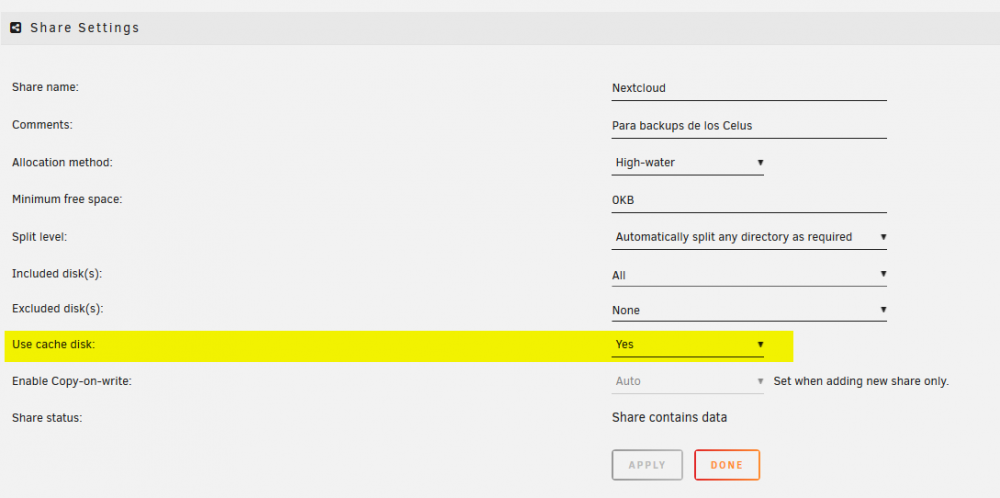Click the 'Share name:' label

click(45, 87)
